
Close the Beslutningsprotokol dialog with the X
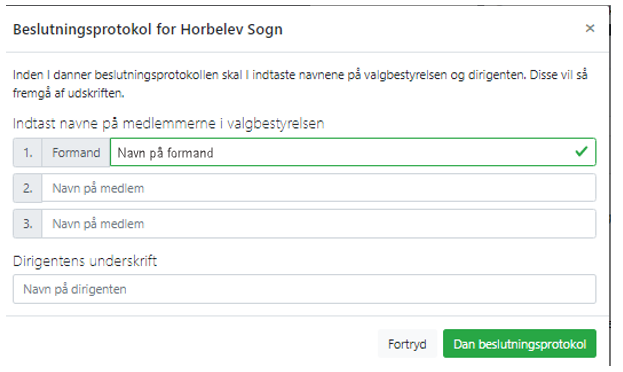point(590,28)
